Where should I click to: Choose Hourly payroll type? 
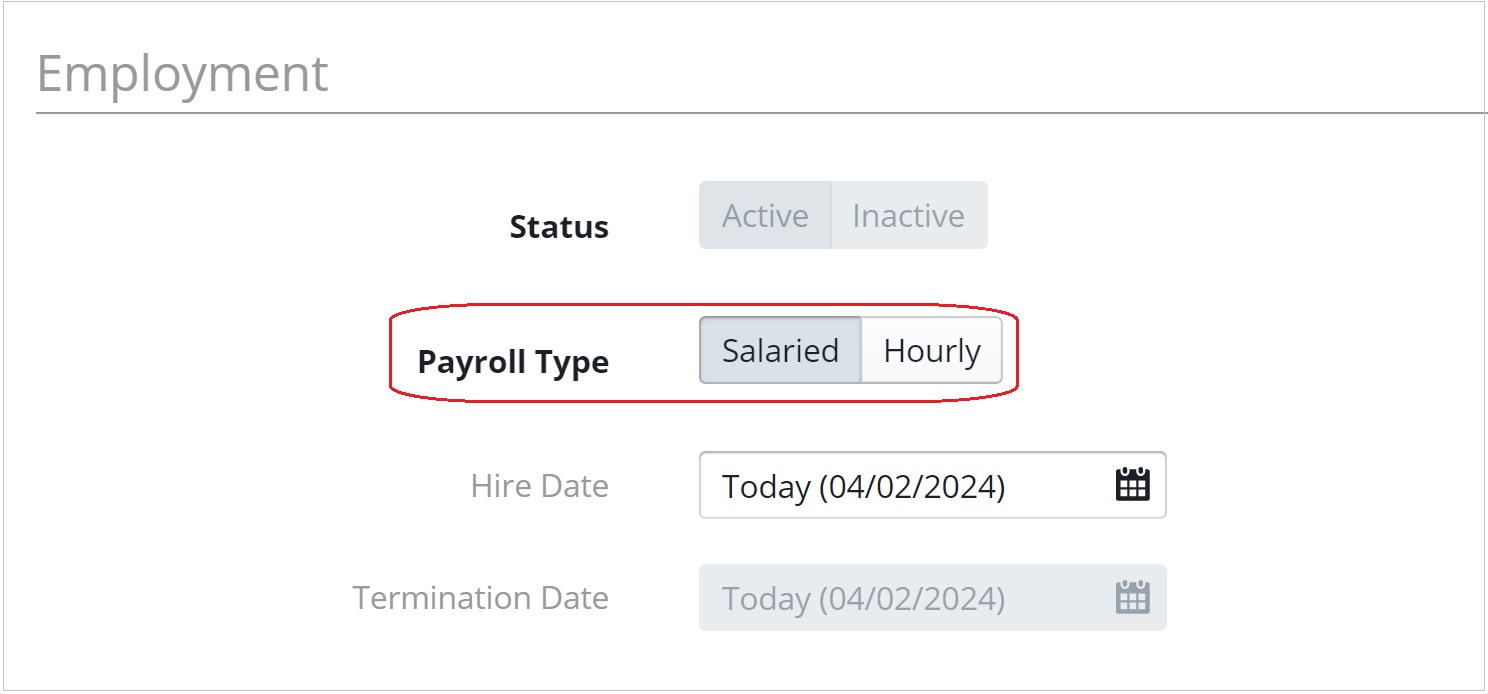coord(932,350)
